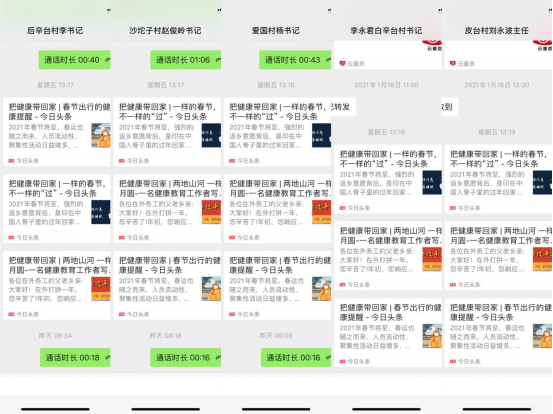Tap 通话时长 00:16 in 沙坨子村赵俊岭书记 chat
The image size is (553, 414).
(186, 358)
